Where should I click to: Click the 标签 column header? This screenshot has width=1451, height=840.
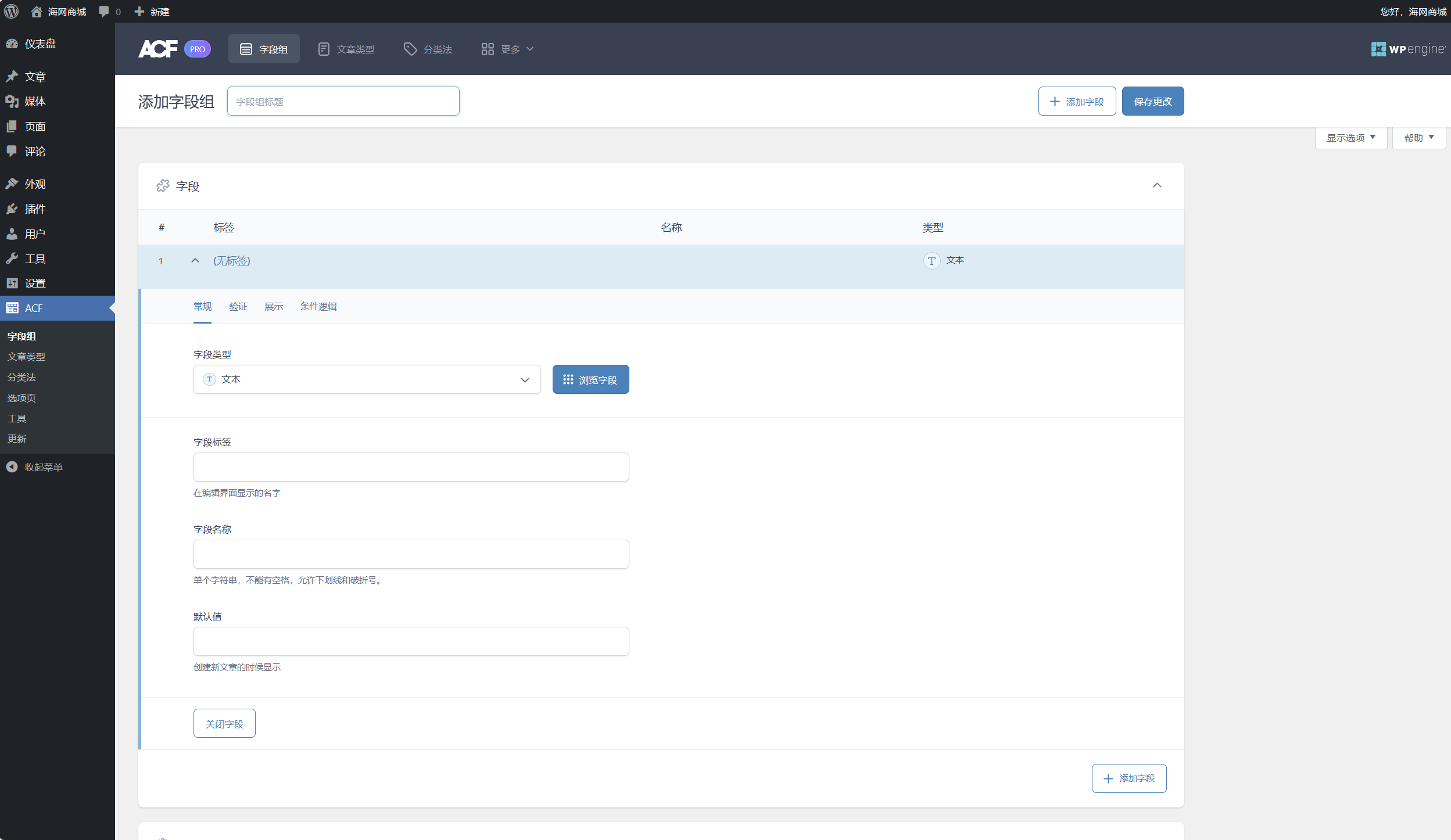(x=224, y=228)
